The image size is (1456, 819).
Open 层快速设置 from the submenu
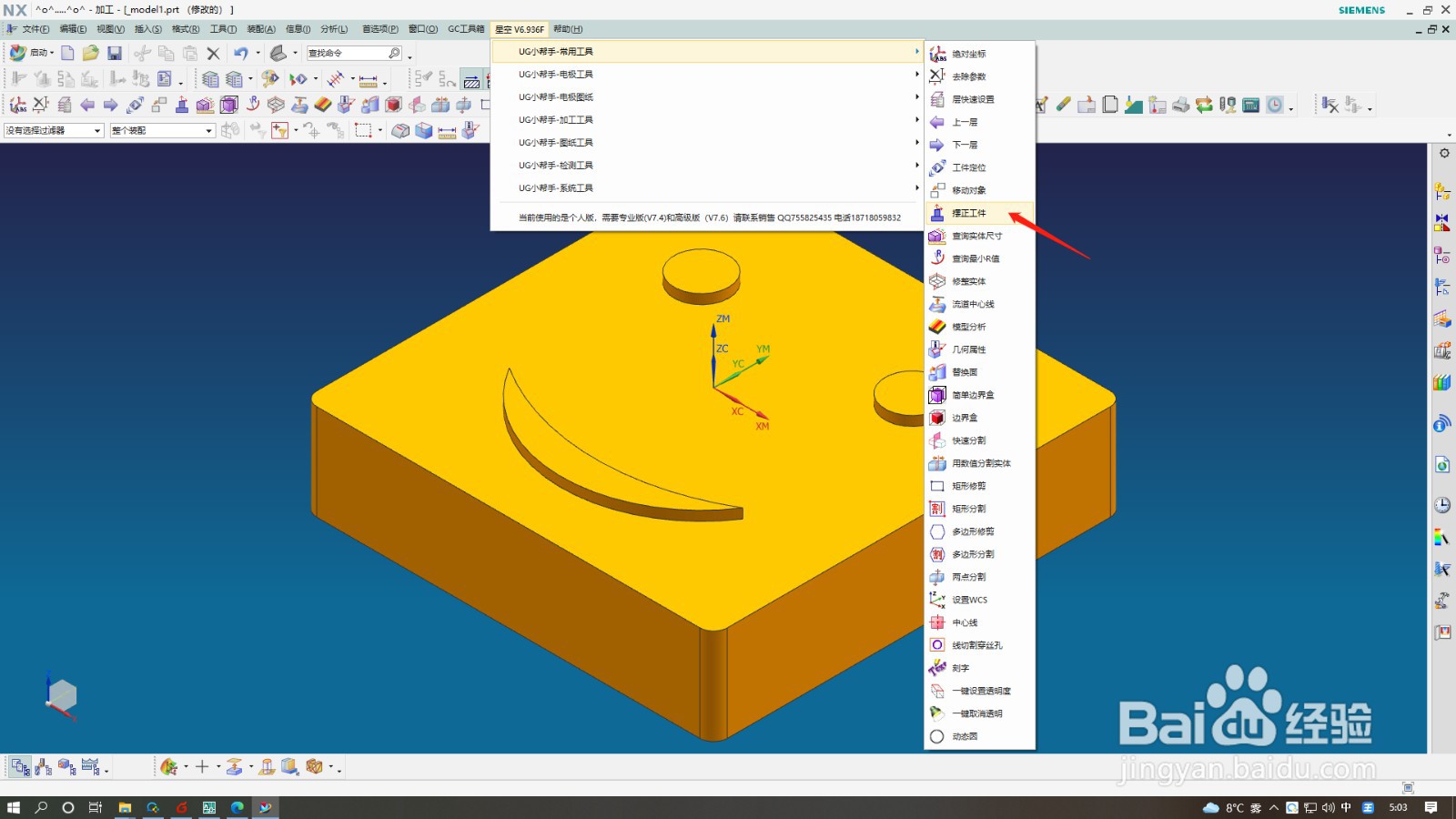(x=979, y=99)
